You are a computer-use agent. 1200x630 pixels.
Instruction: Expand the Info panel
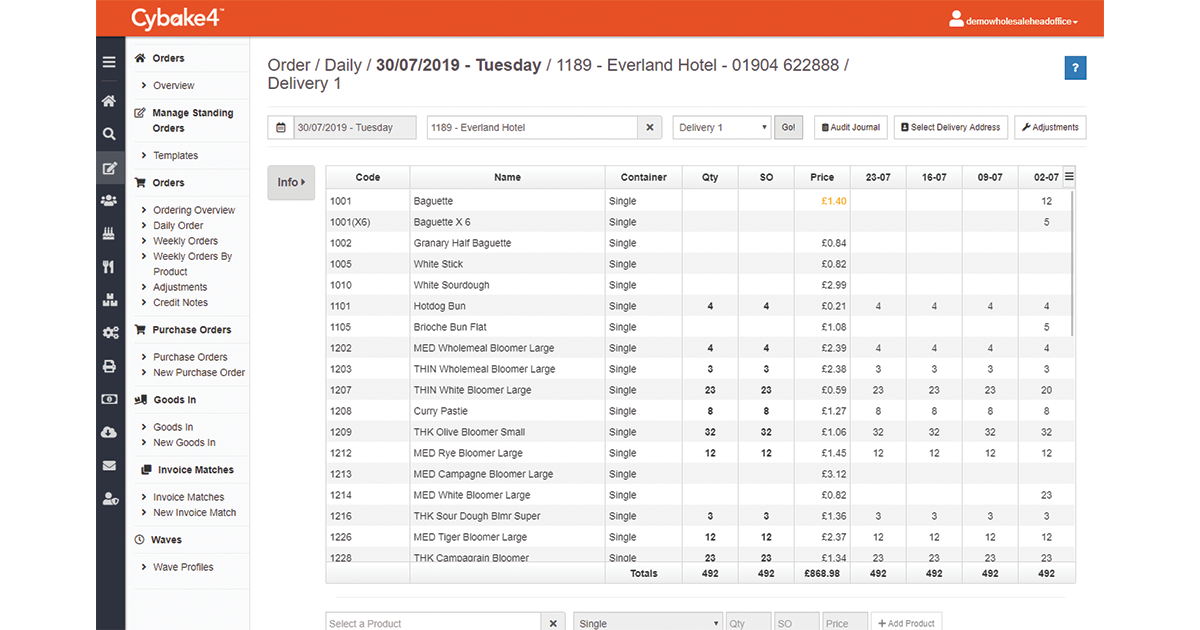pos(290,183)
